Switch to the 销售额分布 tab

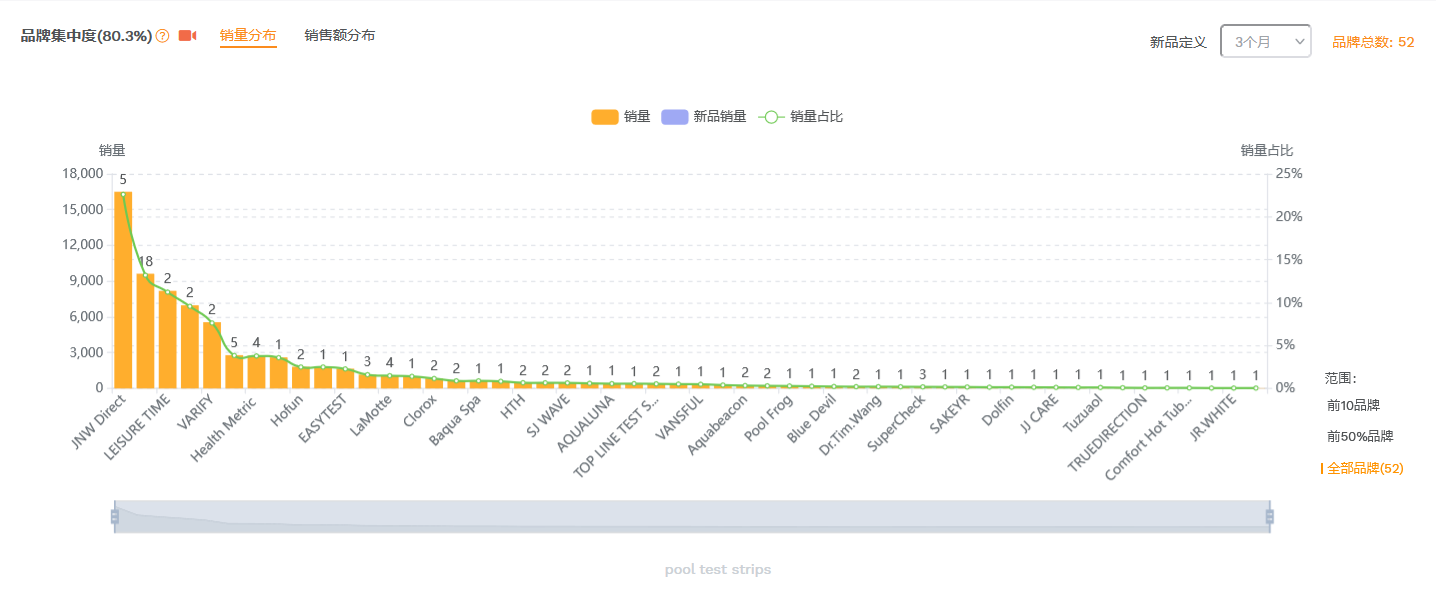[340, 36]
